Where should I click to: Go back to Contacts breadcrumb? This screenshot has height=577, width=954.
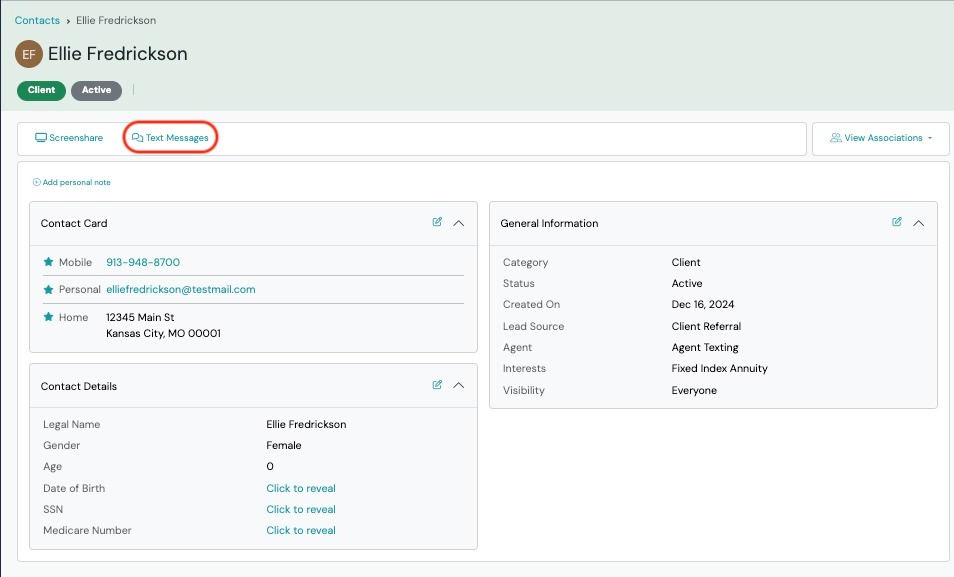click(x=37, y=20)
